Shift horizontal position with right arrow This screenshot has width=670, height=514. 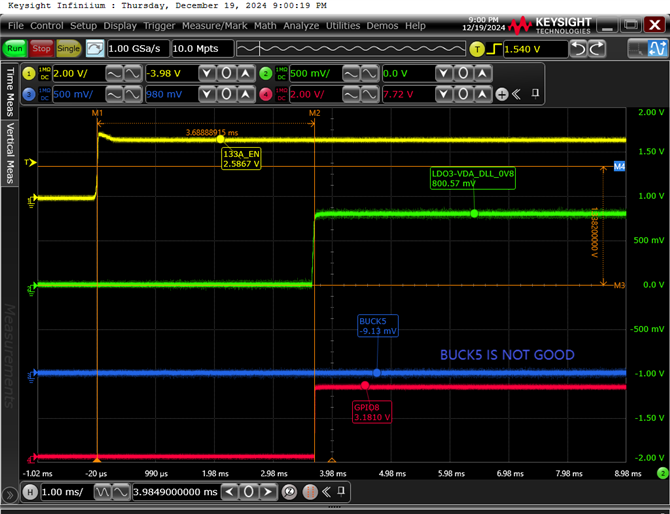pyautogui.click(x=267, y=492)
